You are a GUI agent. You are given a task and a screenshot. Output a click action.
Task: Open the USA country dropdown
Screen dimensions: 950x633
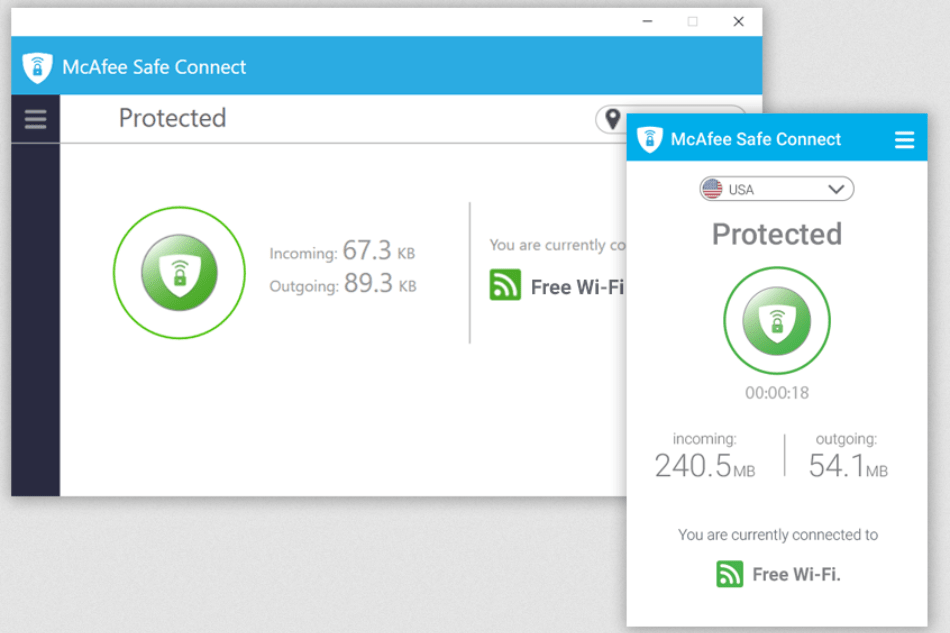777,189
